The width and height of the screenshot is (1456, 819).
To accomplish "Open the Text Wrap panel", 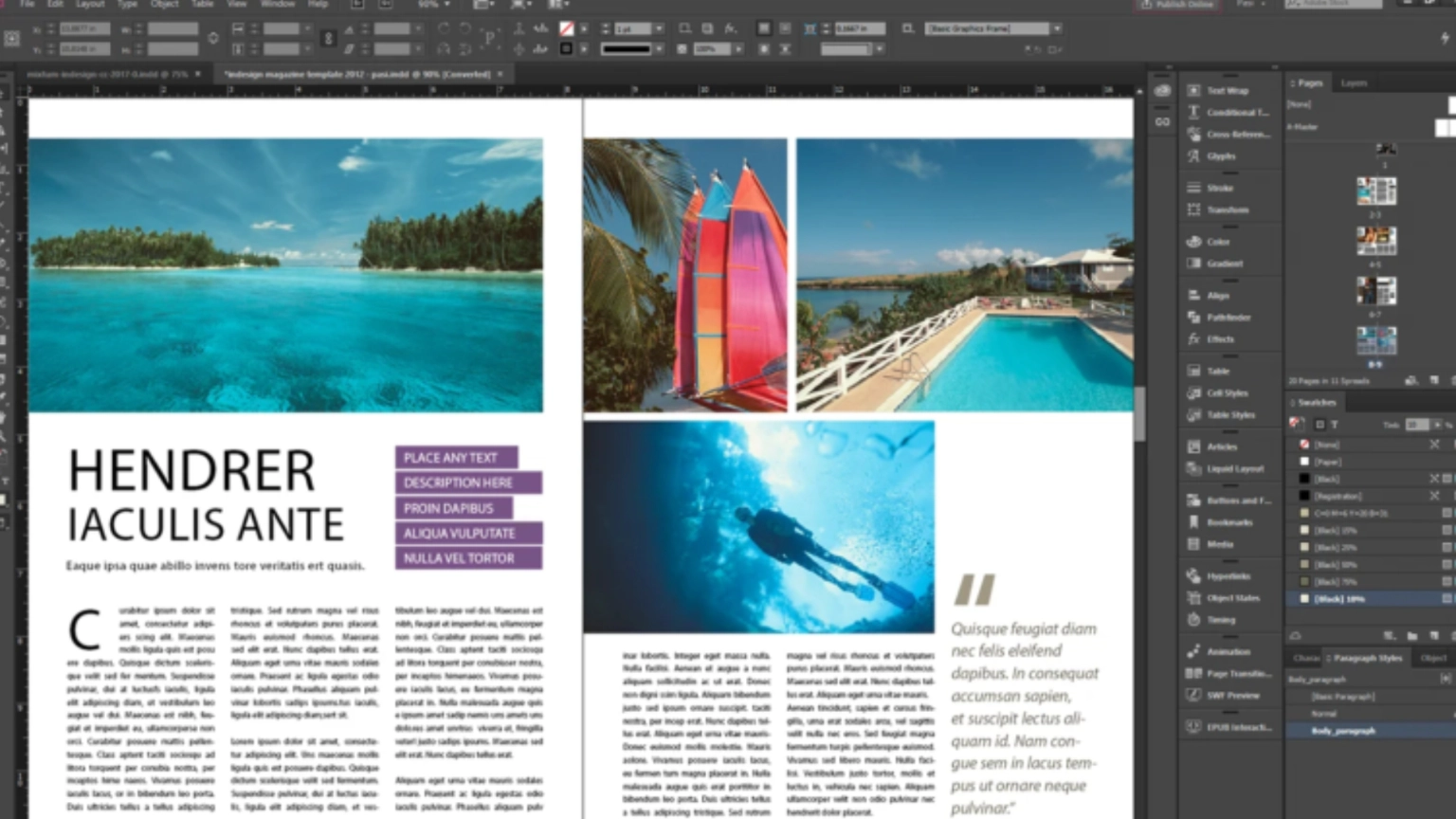I will (1227, 91).
